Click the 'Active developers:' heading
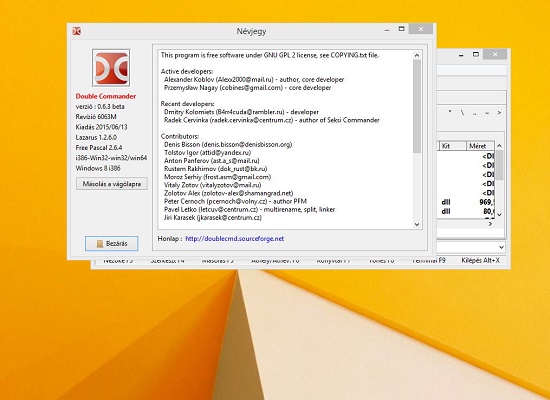550x400 pixels. coord(187,71)
